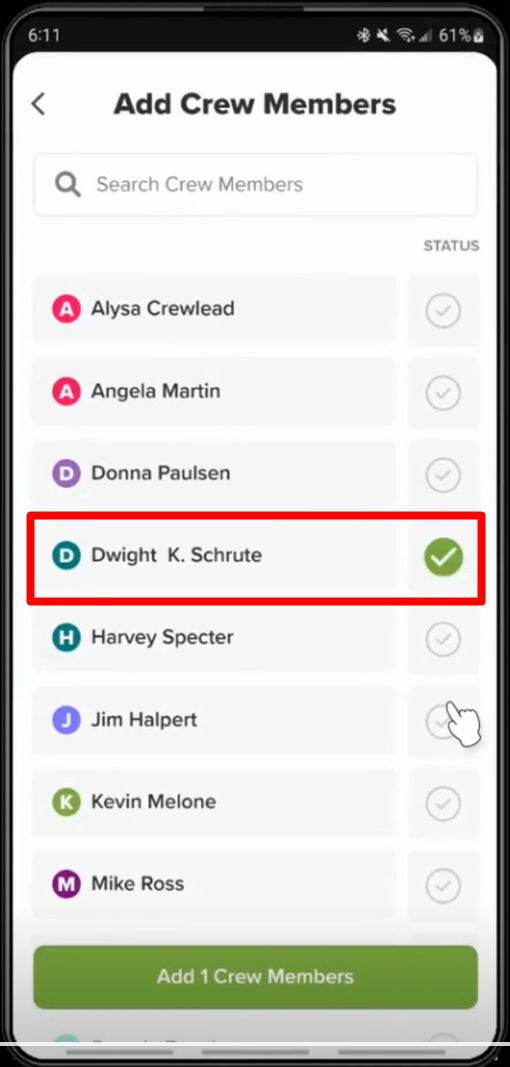
Task: Click Donna Paulsen's purple D avatar
Action: coord(66,474)
